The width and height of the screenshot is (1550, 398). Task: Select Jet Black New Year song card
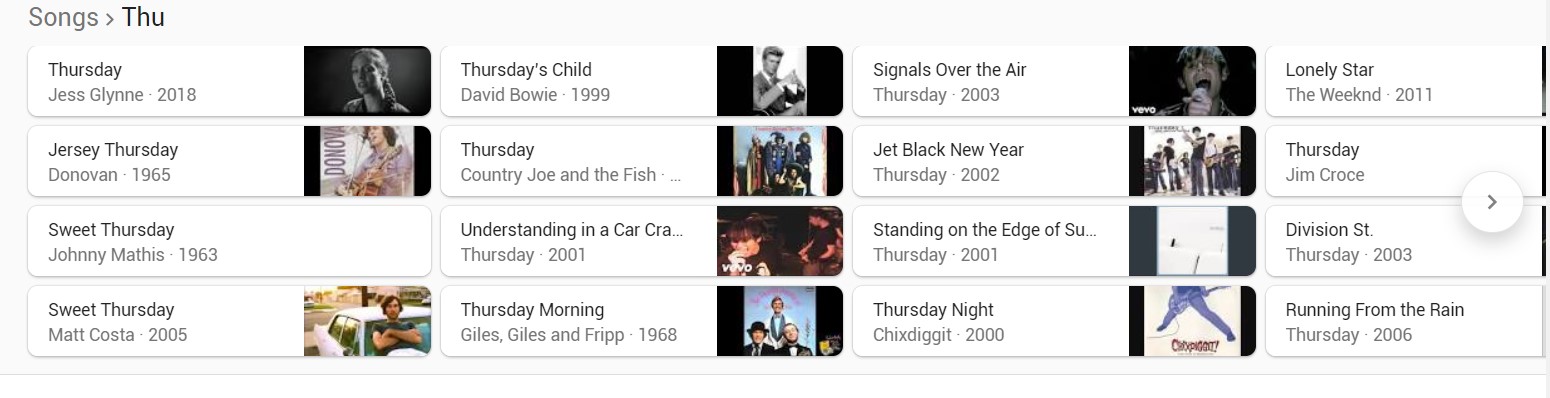tap(1054, 162)
